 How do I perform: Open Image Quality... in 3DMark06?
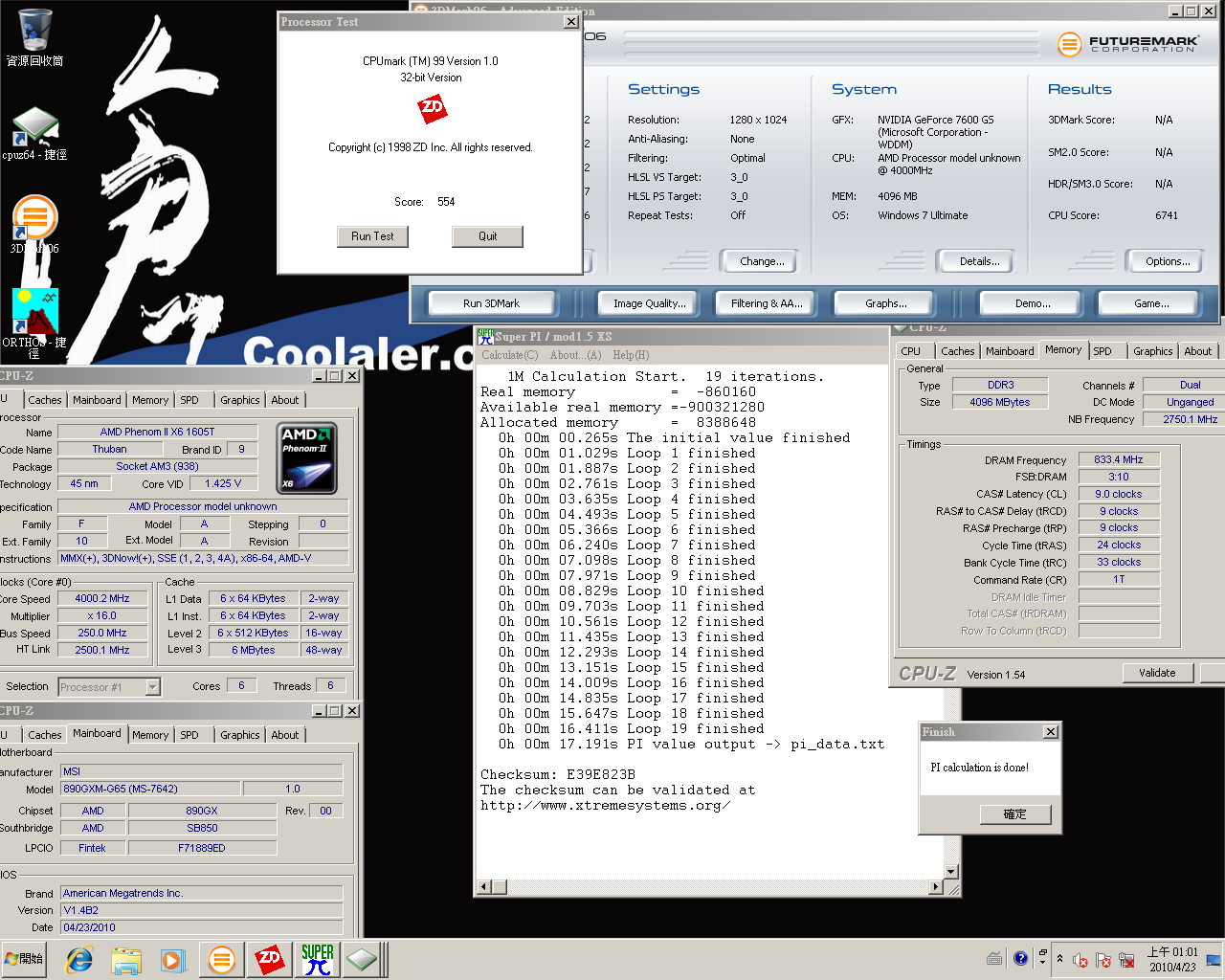tap(650, 303)
